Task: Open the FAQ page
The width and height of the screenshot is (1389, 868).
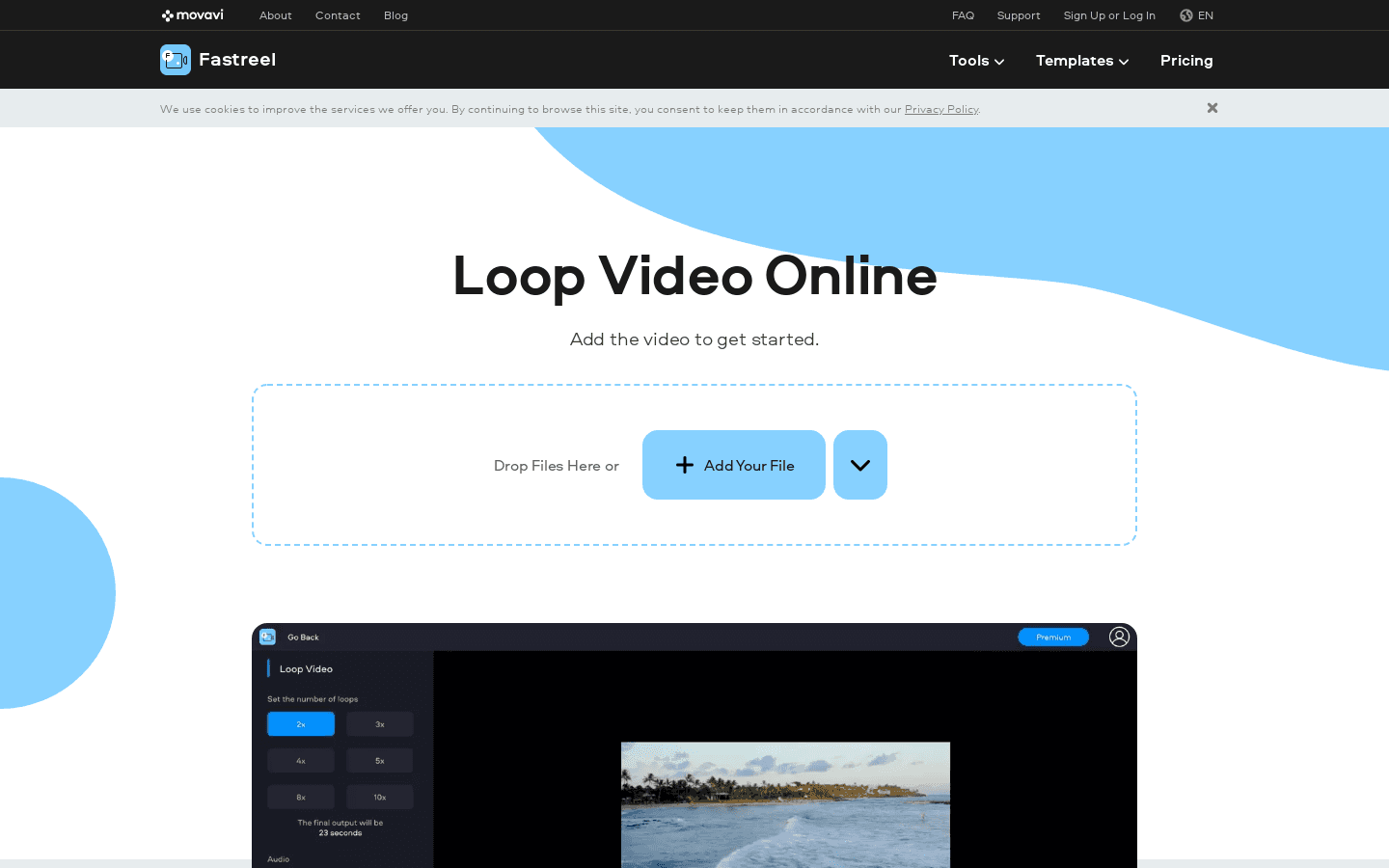Action: [x=963, y=15]
